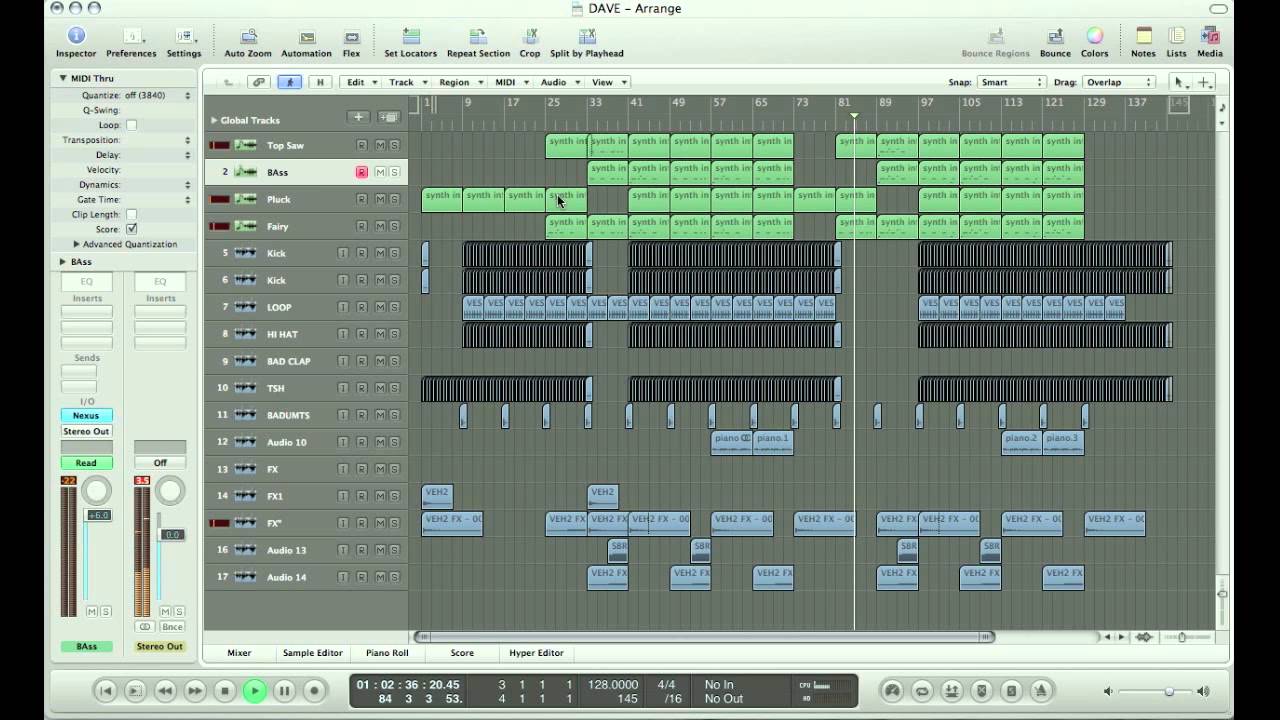Click the Read automation mode button

coord(87,463)
